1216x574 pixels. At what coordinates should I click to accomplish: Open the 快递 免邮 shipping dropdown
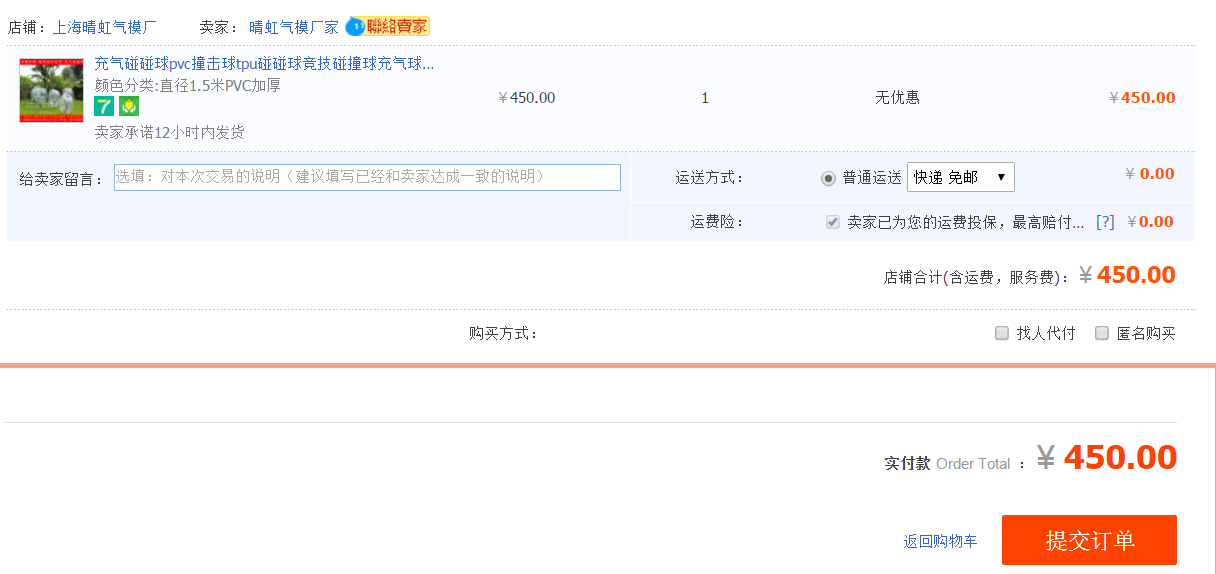click(x=960, y=177)
